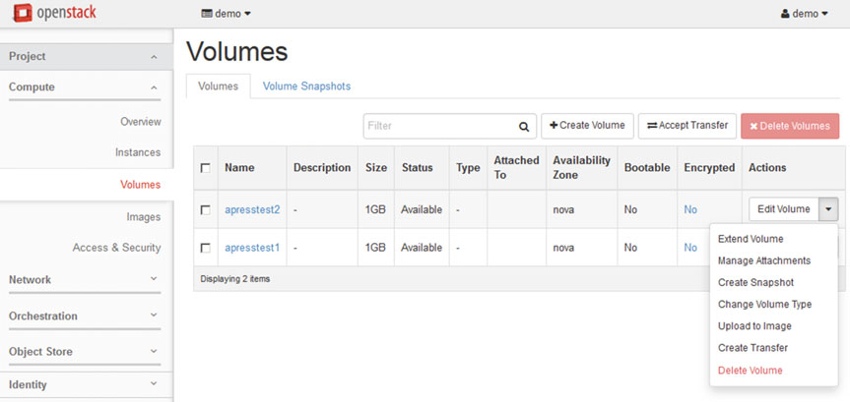Switch to the Volume Snapshots tab
850x402 pixels.
tap(307, 86)
